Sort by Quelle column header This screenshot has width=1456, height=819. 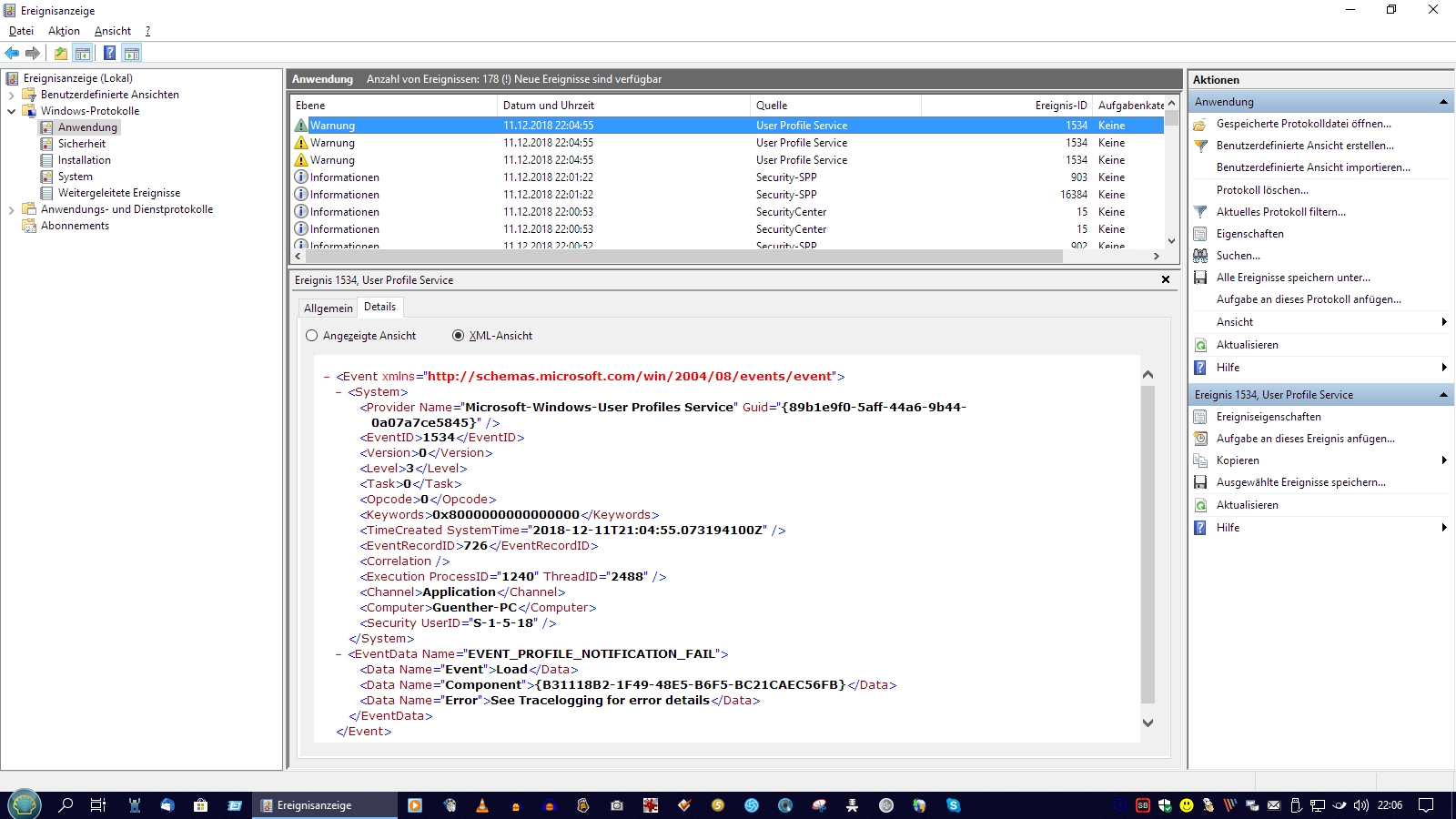point(835,106)
